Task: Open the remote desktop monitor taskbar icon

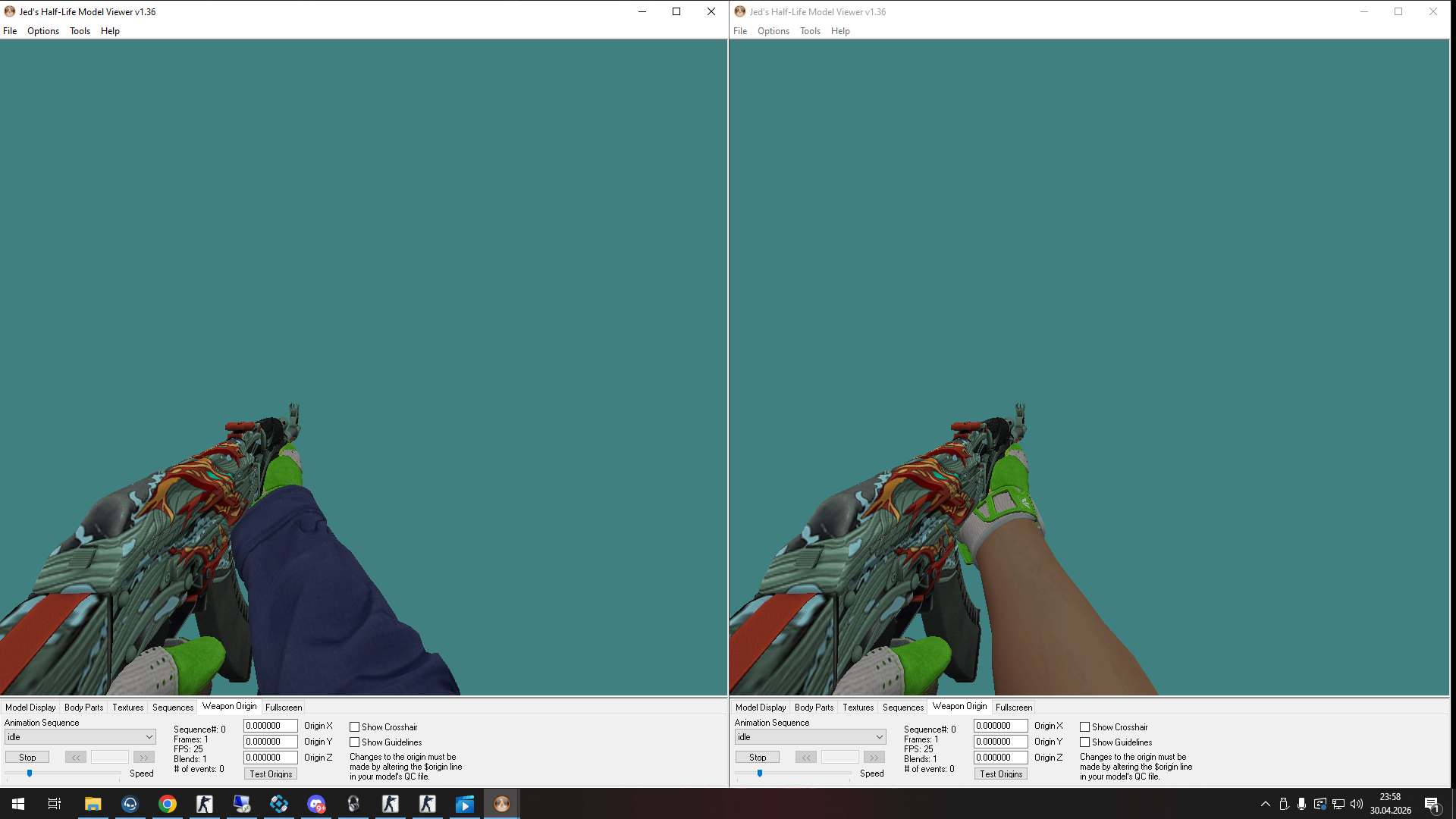Action: (x=241, y=804)
